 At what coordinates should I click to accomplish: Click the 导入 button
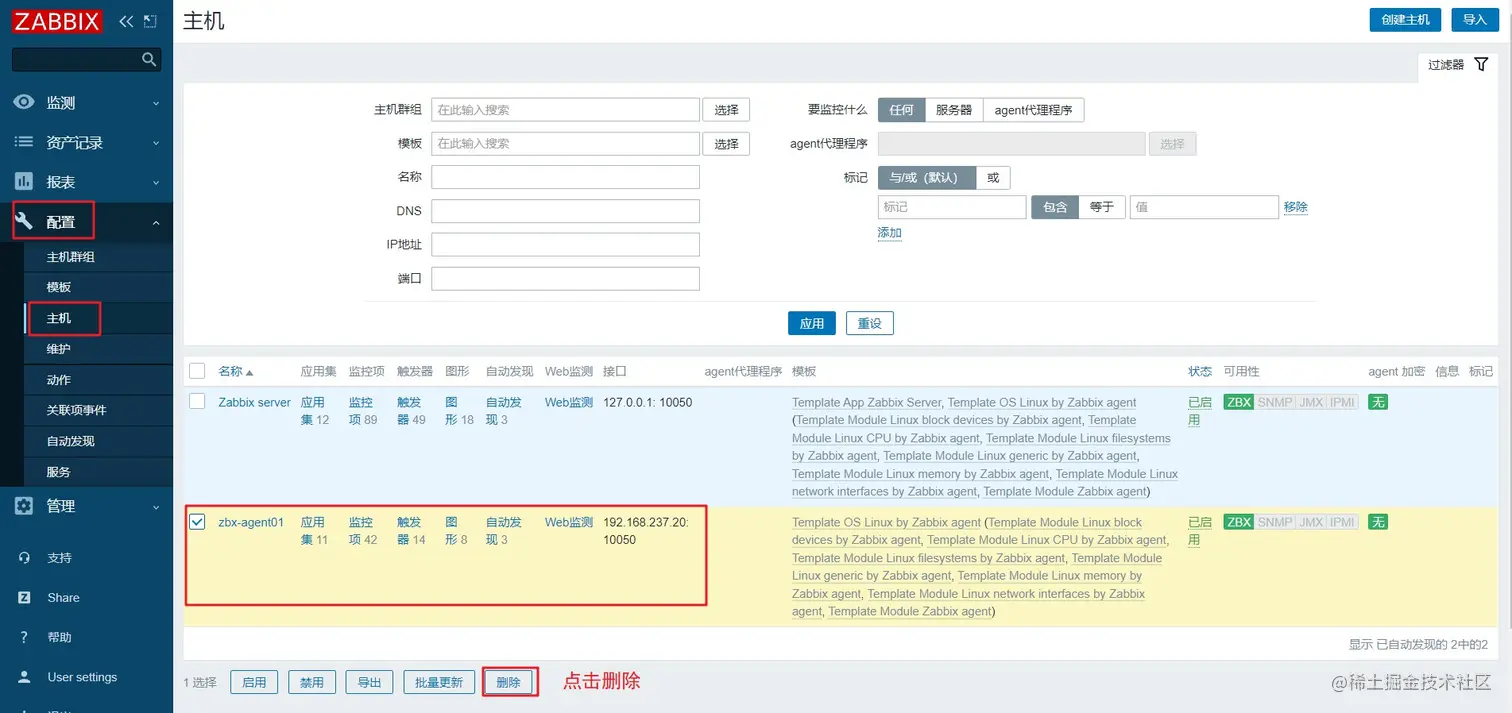(x=1475, y=19)
